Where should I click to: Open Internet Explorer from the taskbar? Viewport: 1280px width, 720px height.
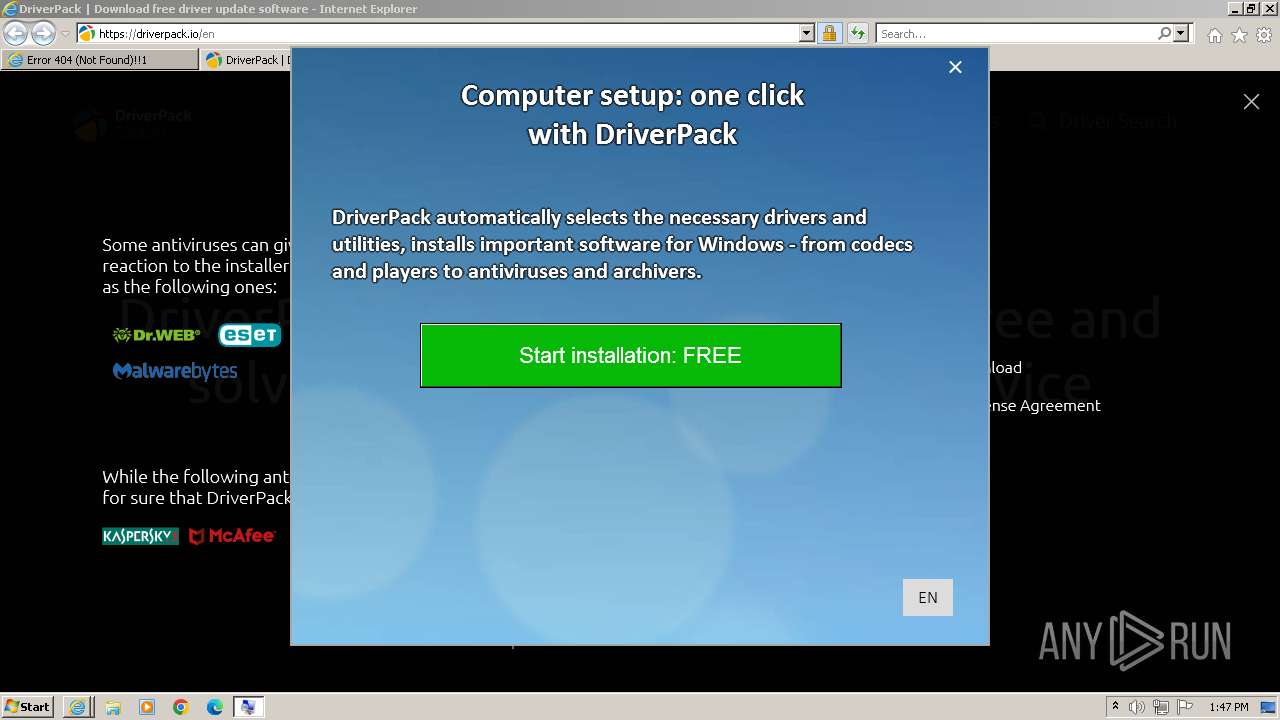[78, 707]
